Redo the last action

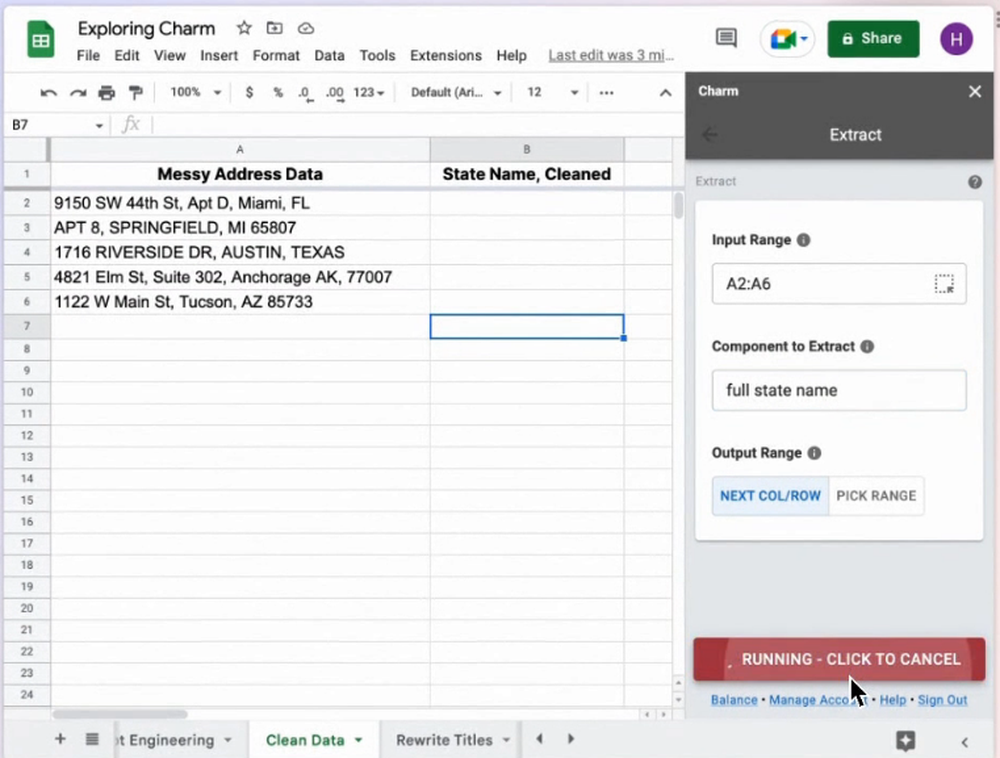click(78, 93)
